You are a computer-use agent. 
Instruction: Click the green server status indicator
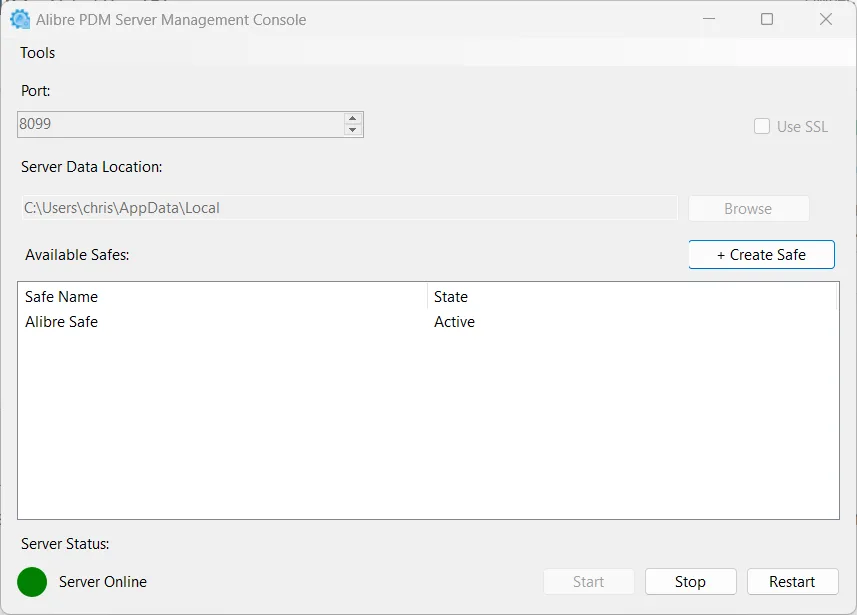click(x=32, y=582)
